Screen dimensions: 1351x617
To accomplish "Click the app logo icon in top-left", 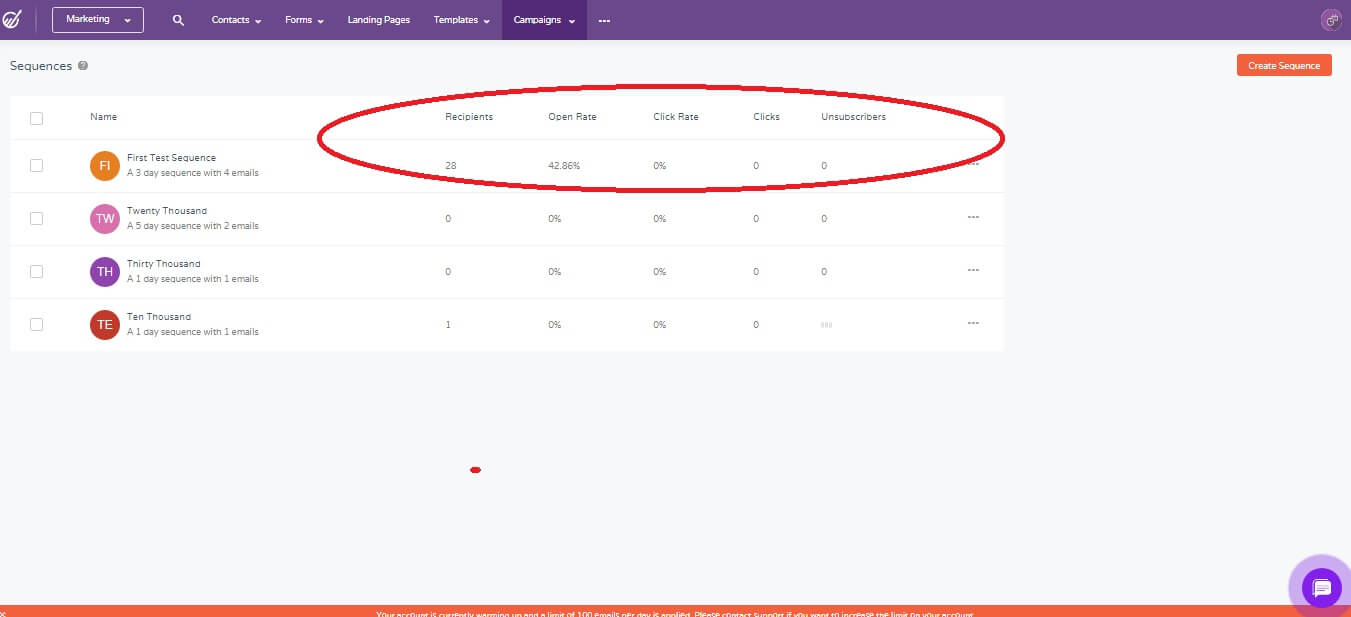I will coord(12,20).
